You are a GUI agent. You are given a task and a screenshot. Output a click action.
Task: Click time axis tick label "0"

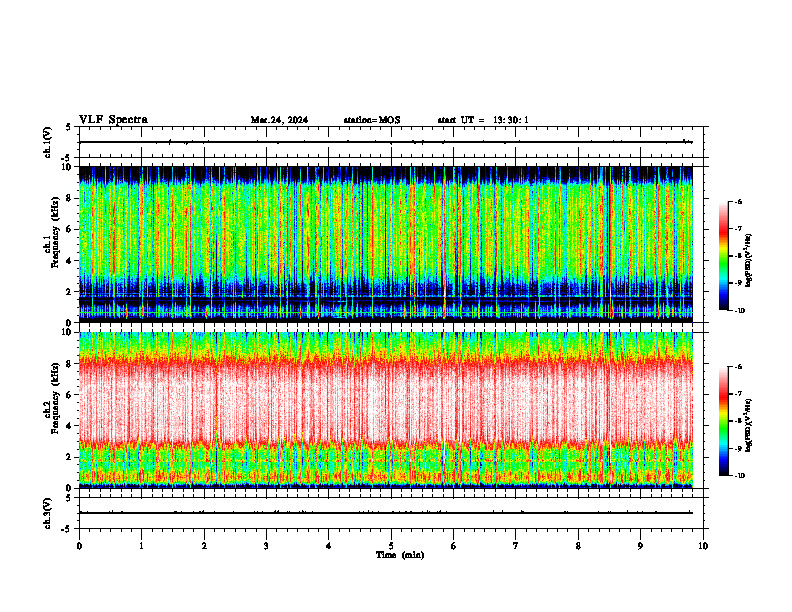tap(79, 546)
